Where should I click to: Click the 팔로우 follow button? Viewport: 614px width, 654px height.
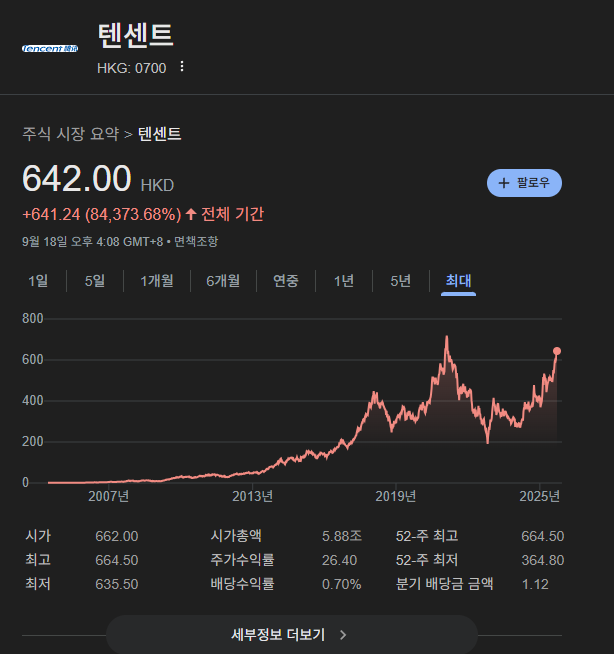coord(524,183)
